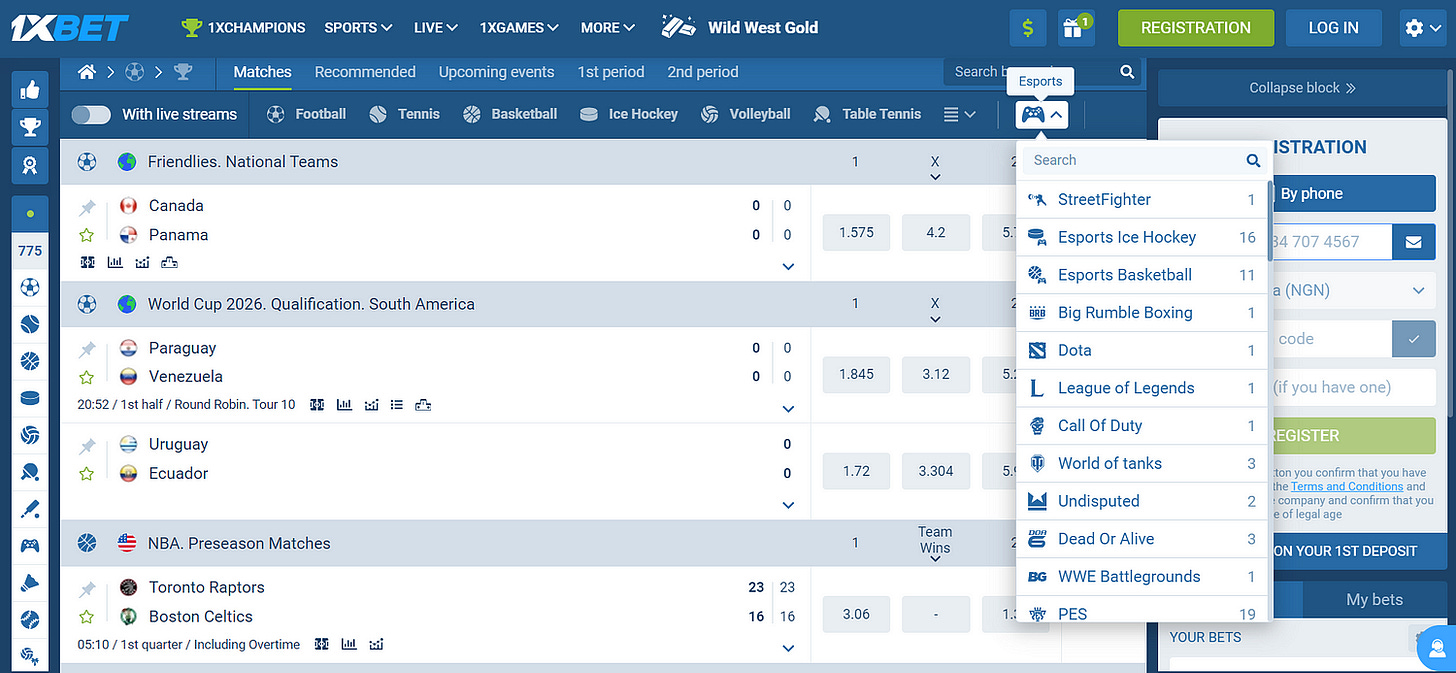Click the trophy icon in left sidebar
The height and width of the screenshot is (673, 1456).
tap(29, 127)
